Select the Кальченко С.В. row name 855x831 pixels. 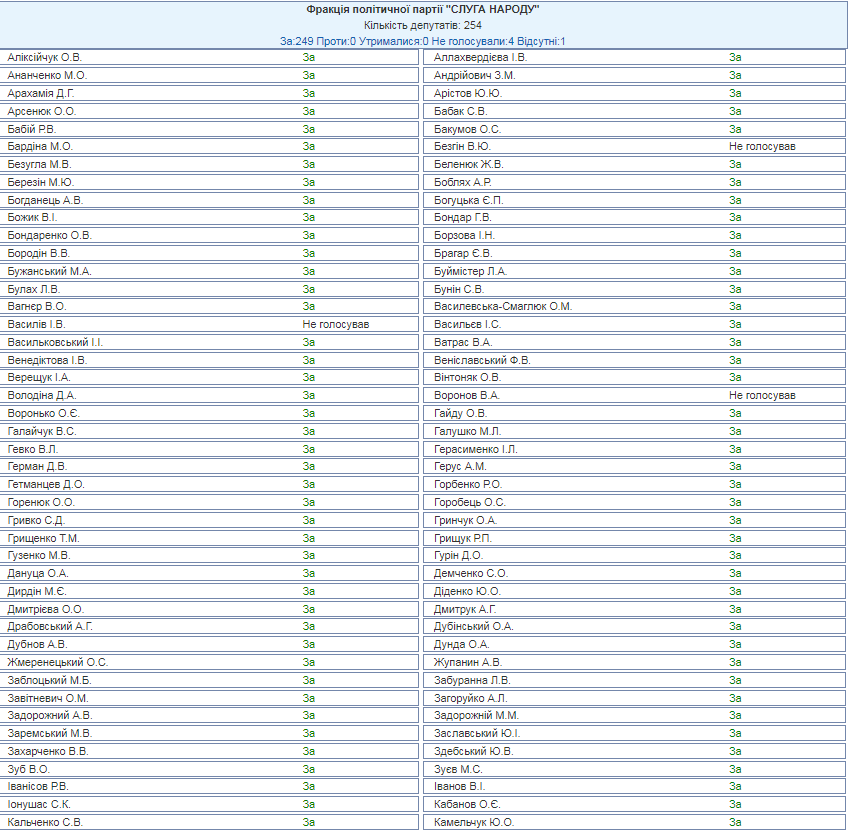coord(45,822)
